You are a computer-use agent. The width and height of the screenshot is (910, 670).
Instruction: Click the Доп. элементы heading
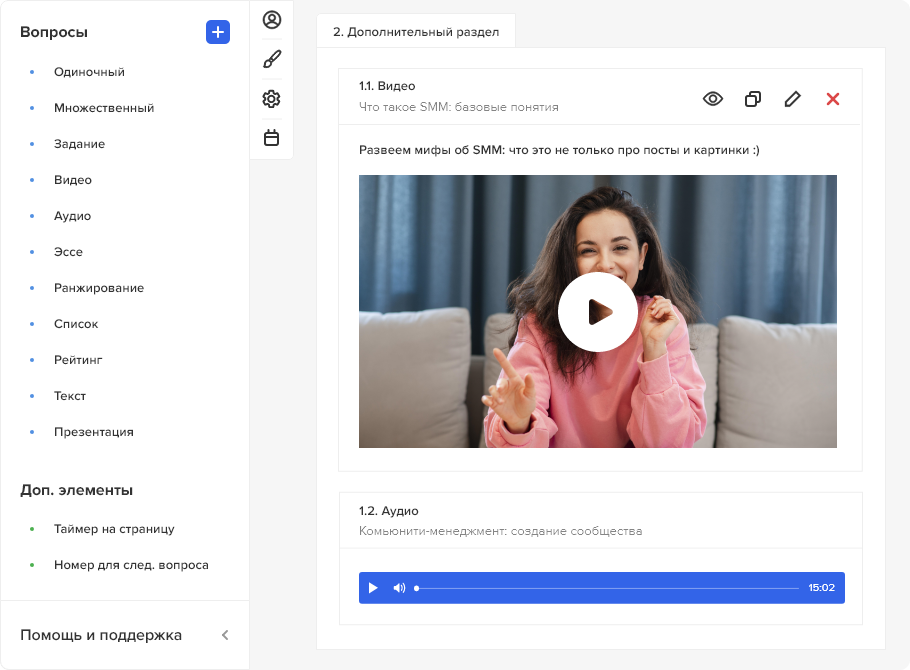pyautogui.click(x=77, y=490)
